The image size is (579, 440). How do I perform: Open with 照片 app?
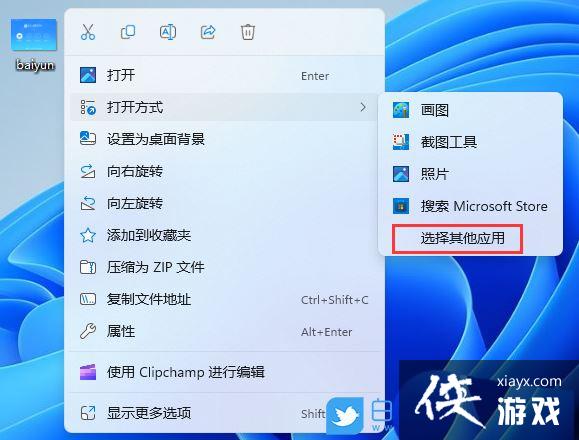(x=470, y=174)
